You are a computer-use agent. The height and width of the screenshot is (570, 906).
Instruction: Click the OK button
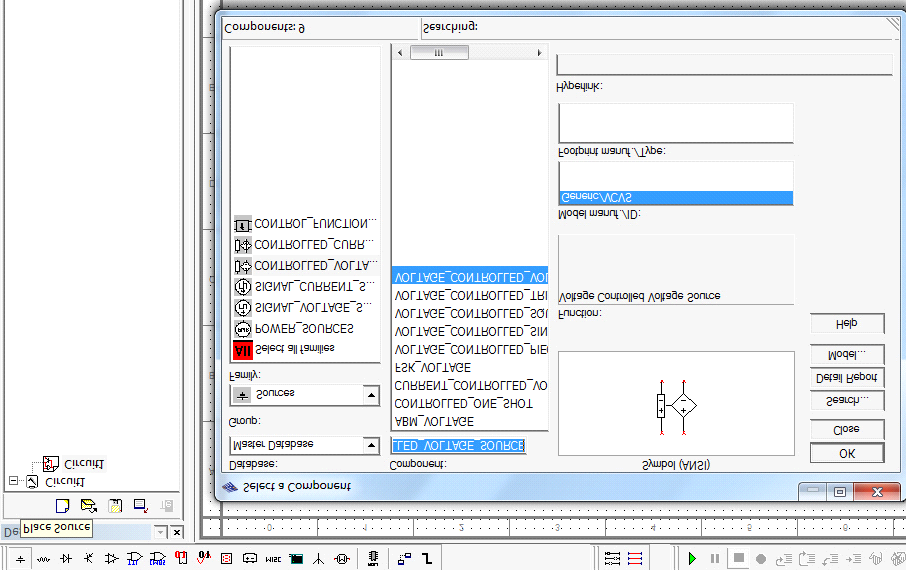coord(847,453)
